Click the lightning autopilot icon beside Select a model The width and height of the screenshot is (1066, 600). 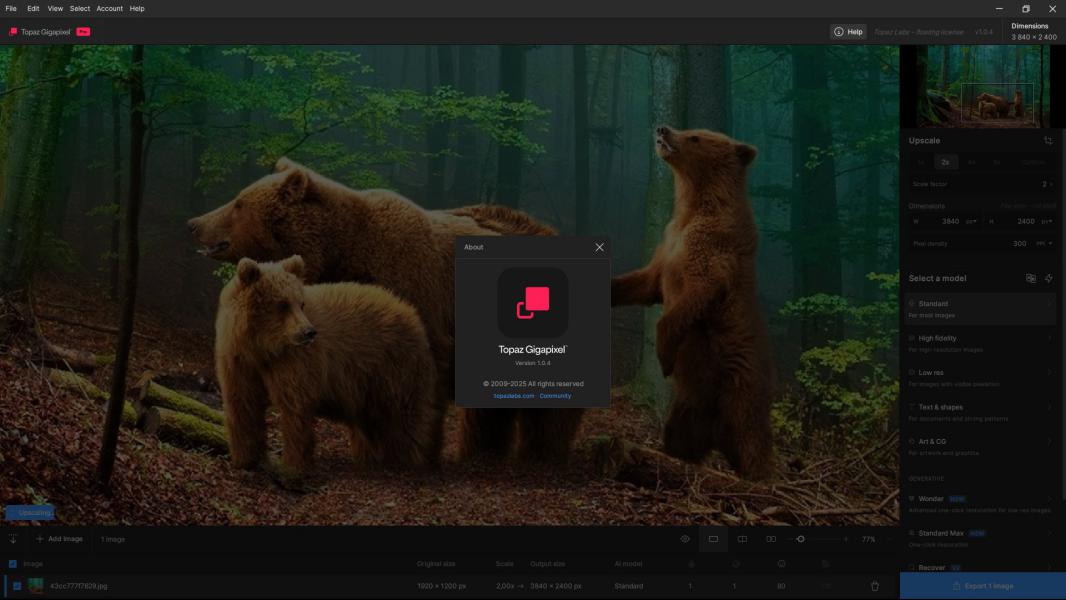[x=1049, y=279]
